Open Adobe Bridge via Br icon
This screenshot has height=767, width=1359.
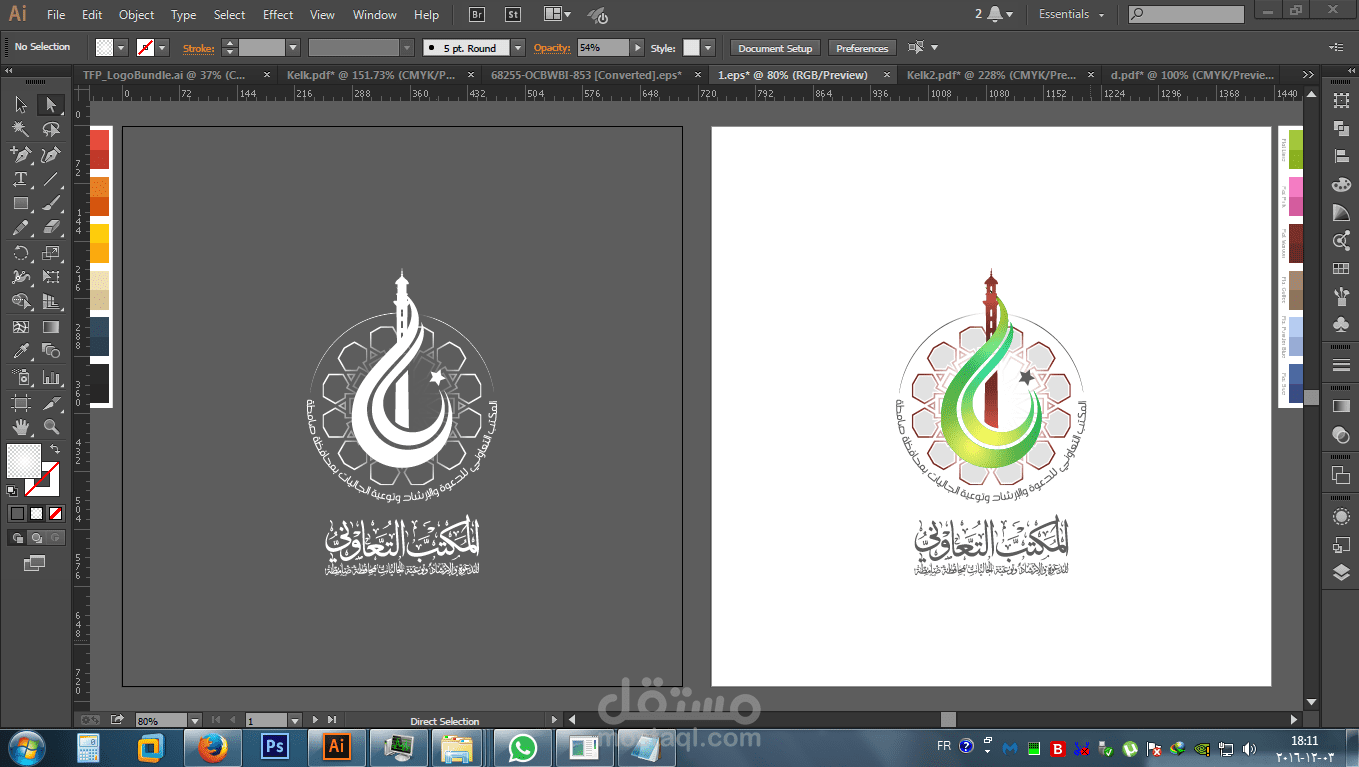[x=477, y=15]
